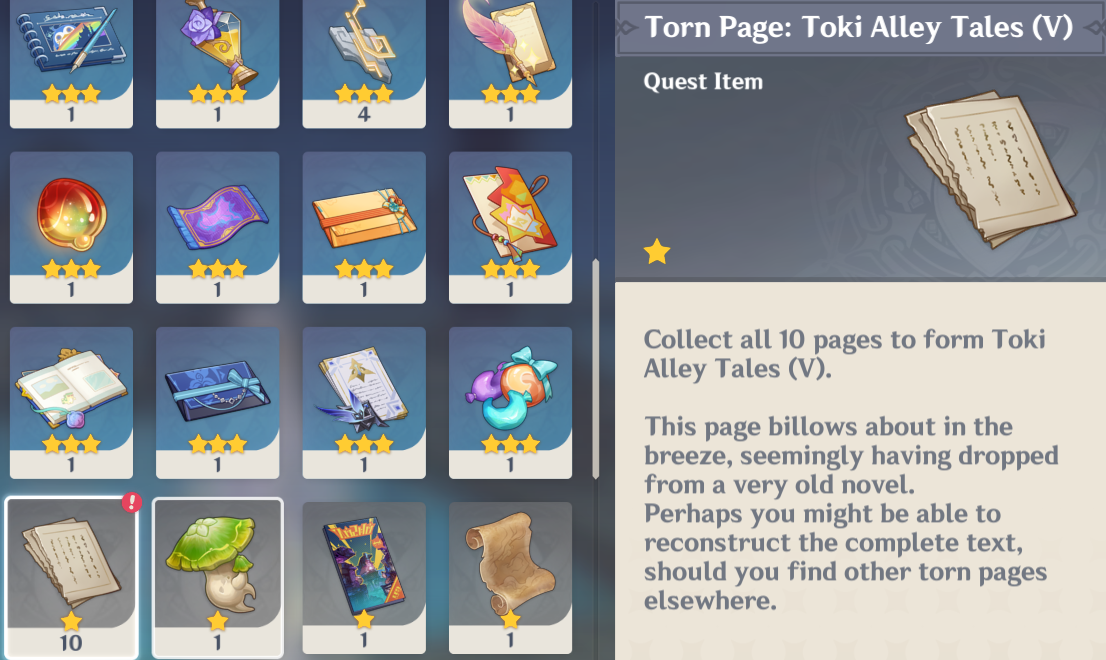Select the rolled parchment scroll item
Image resolution: width=1106 pixels, height=660 pixels.
510,578
